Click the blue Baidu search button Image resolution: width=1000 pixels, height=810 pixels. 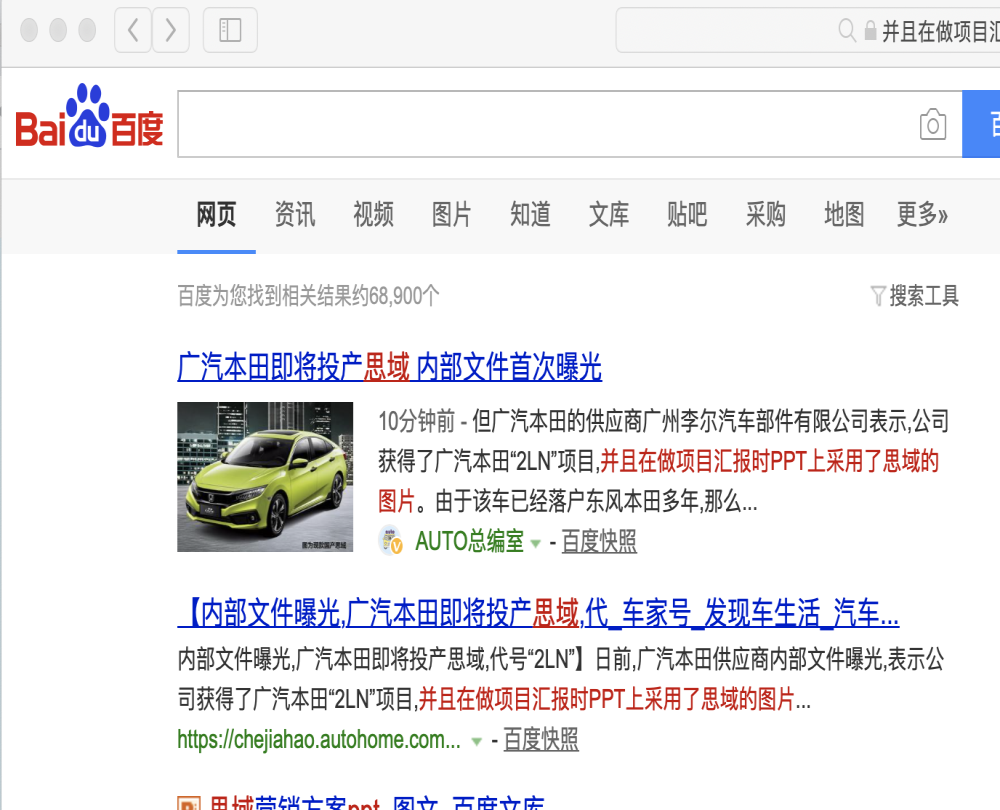981,124
